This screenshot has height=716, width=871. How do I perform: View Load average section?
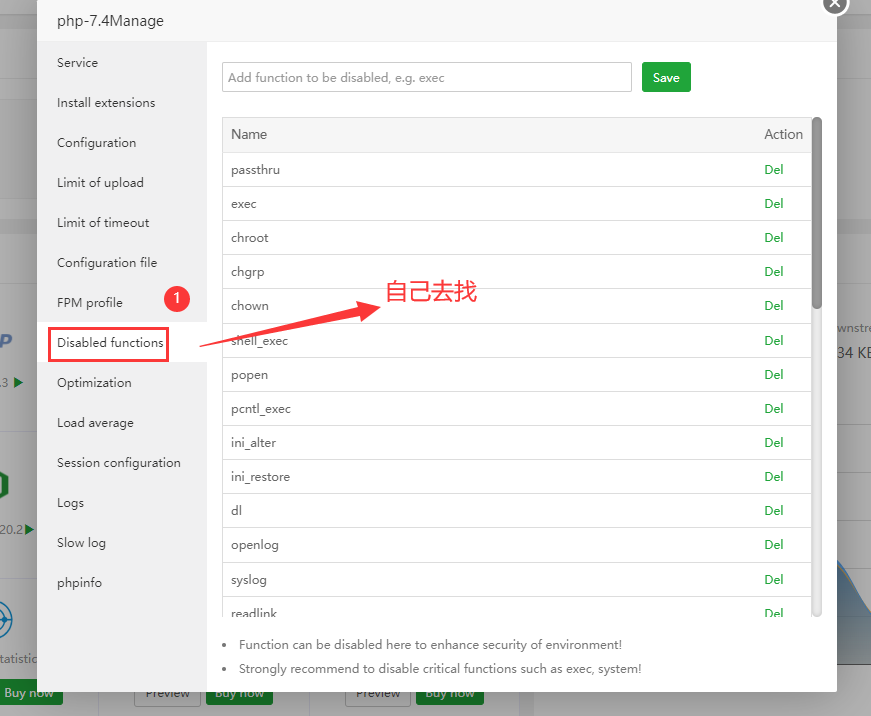click(x=96, y=423)
